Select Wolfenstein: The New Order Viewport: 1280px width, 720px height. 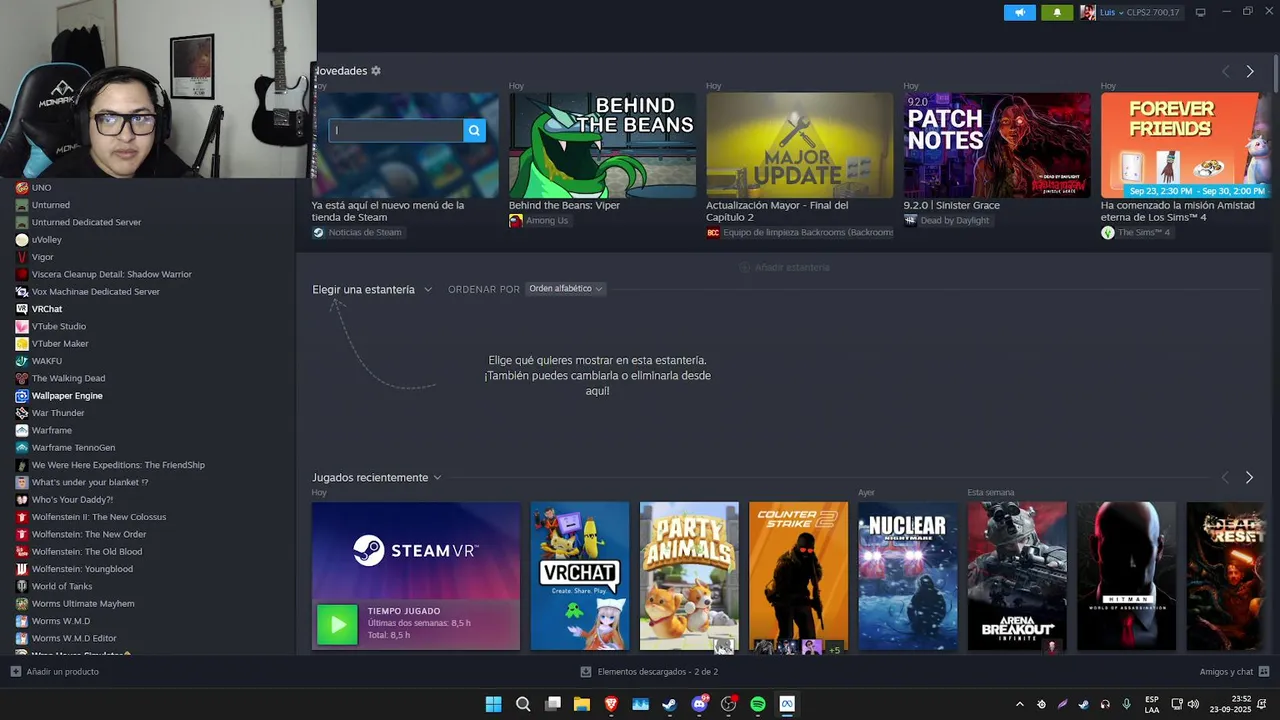click(88, 534)
